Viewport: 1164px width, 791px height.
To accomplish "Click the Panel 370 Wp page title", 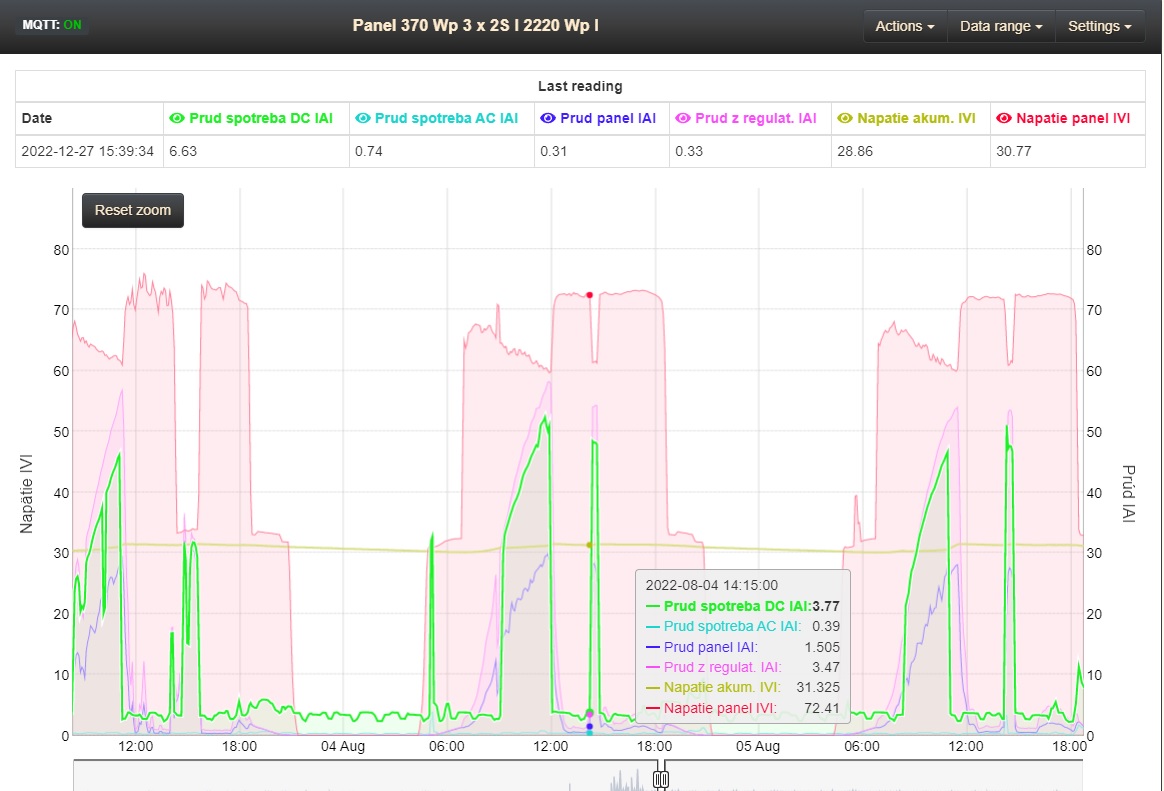I will coord(475,25).
